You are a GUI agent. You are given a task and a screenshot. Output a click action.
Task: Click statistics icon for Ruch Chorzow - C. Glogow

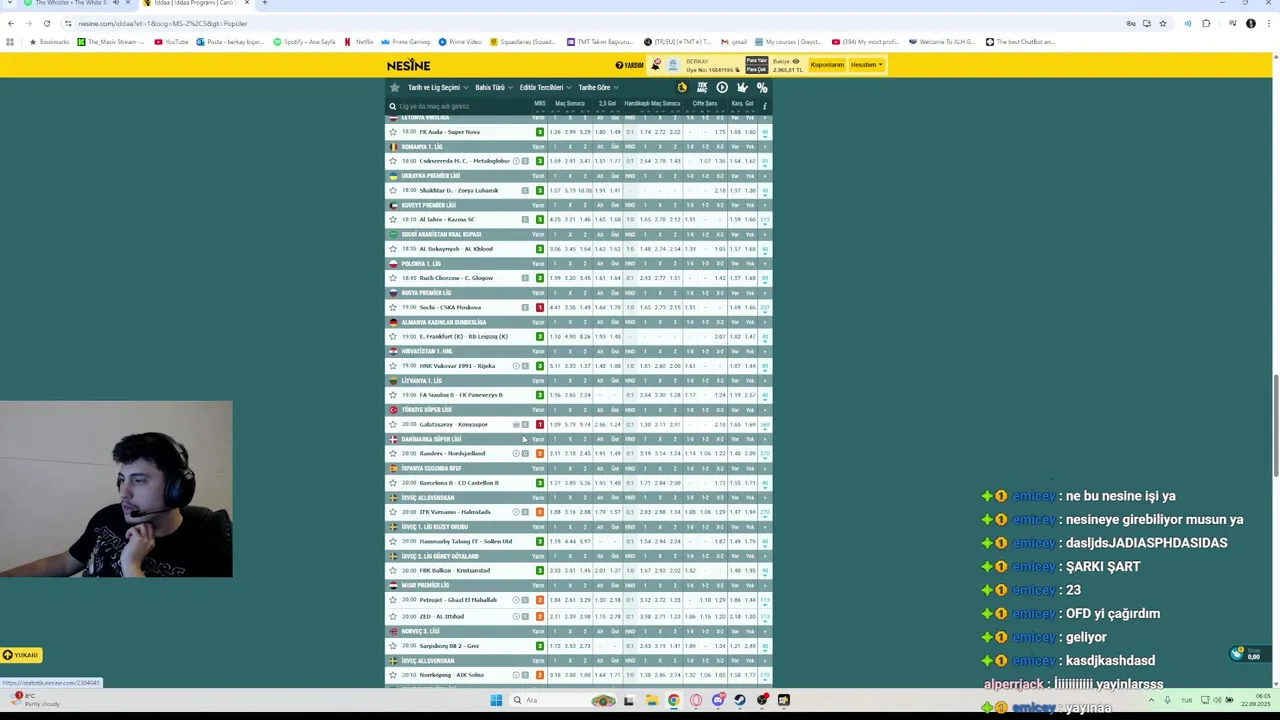(525, 278)
